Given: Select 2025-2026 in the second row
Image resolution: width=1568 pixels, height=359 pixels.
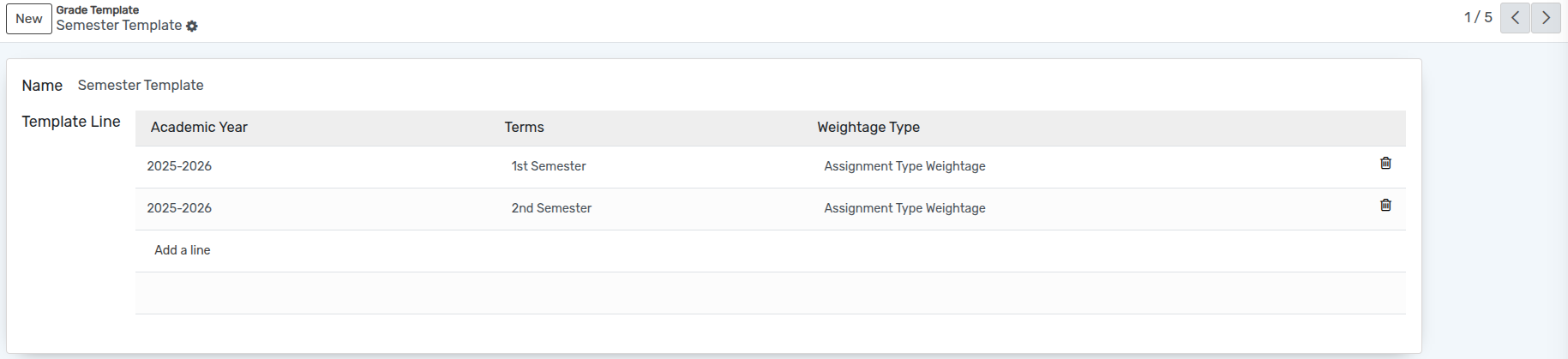Looking at the screenshot, I should pyautogui.click(x=179, y=208).
